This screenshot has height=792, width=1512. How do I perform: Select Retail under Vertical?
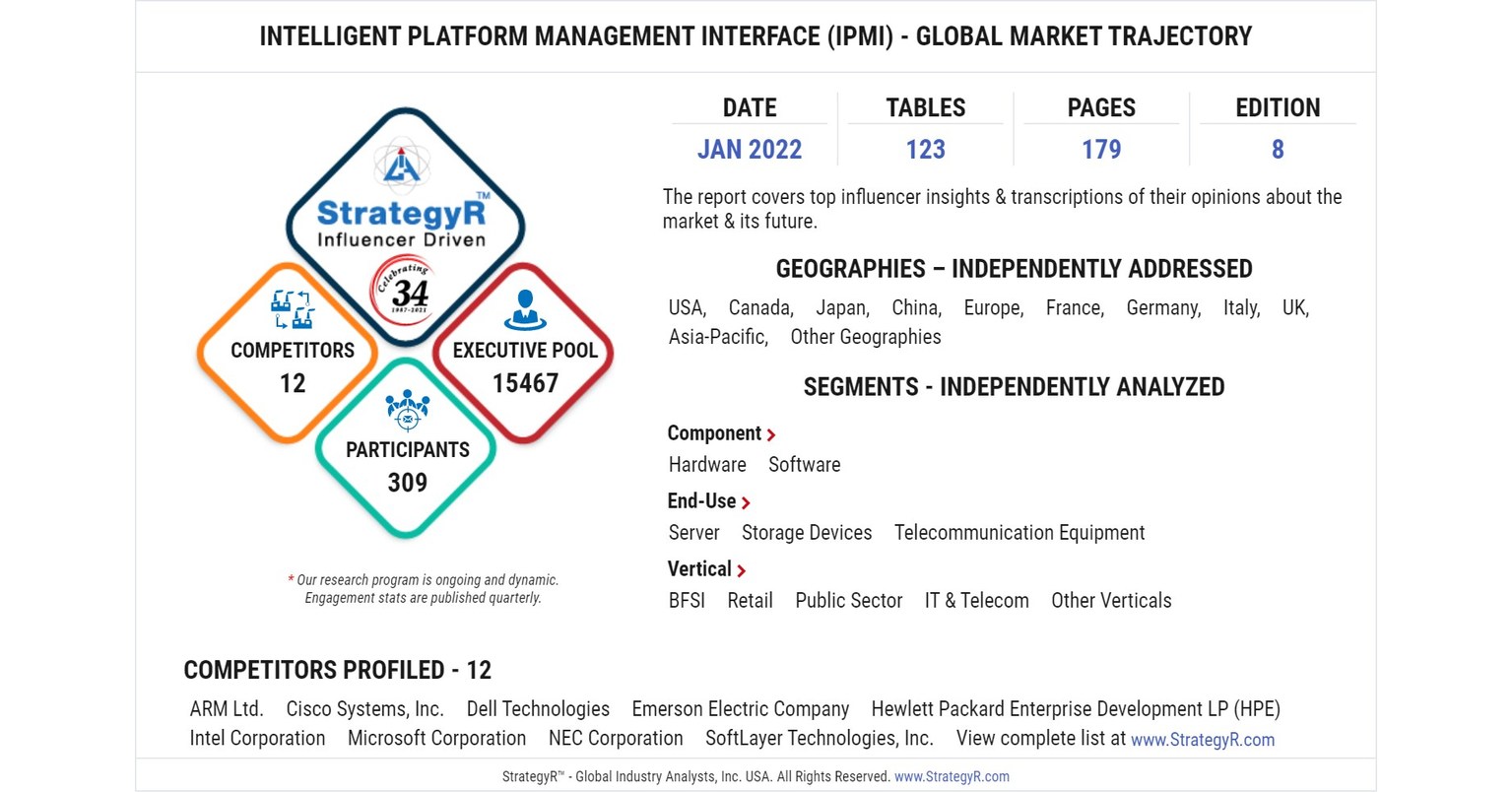[x=750, y=600]
